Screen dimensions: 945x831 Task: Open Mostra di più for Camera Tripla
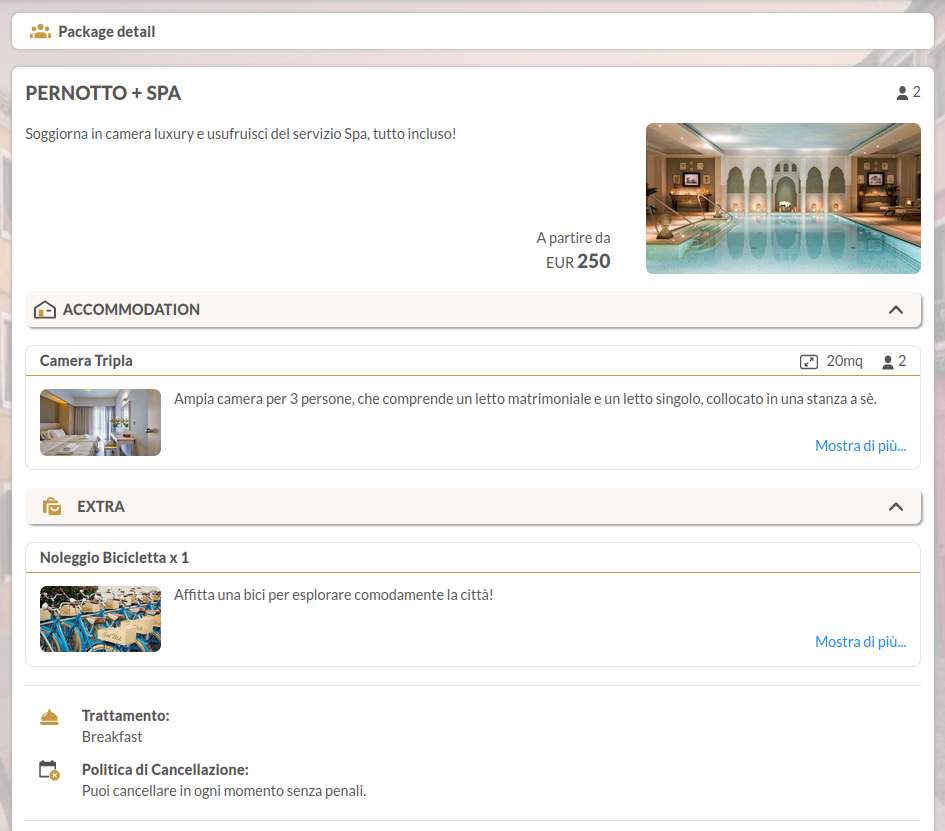tap(860, 446)
